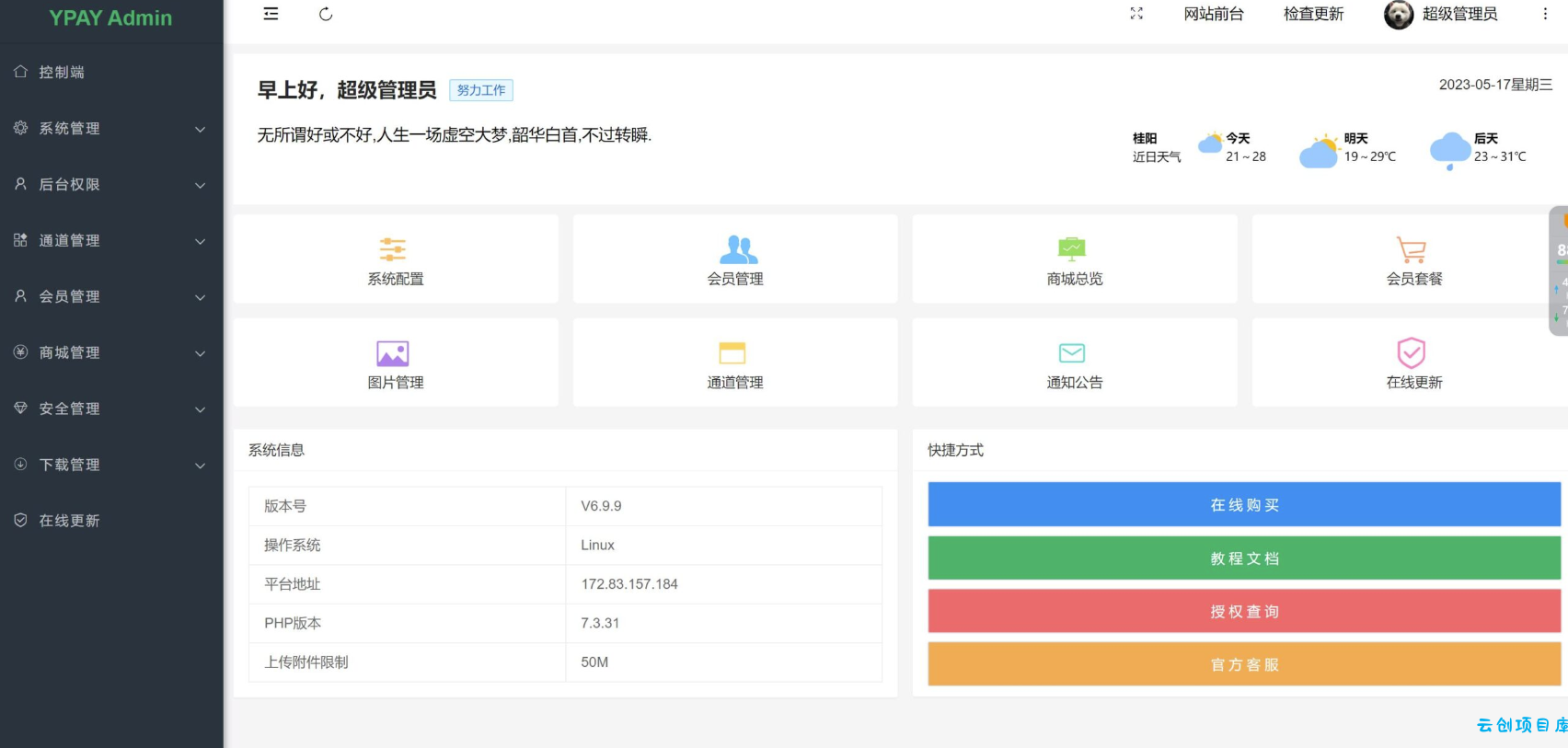Click the download icon next to 下载管理
This screenshot has height=748, width=1568.
click(x=20, y=464)
